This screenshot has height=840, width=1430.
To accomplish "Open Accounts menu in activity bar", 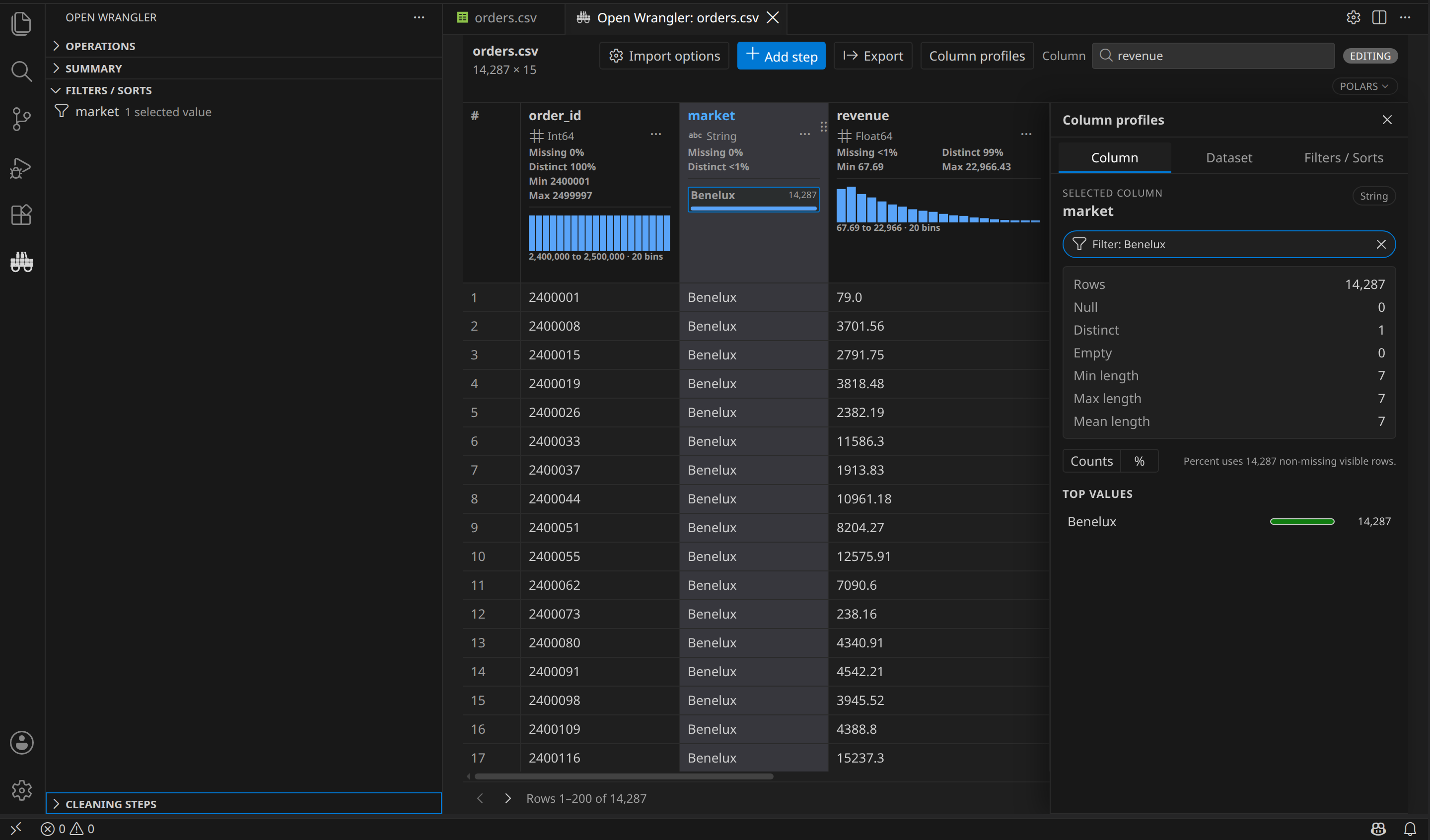I will [x=21, y=742].
